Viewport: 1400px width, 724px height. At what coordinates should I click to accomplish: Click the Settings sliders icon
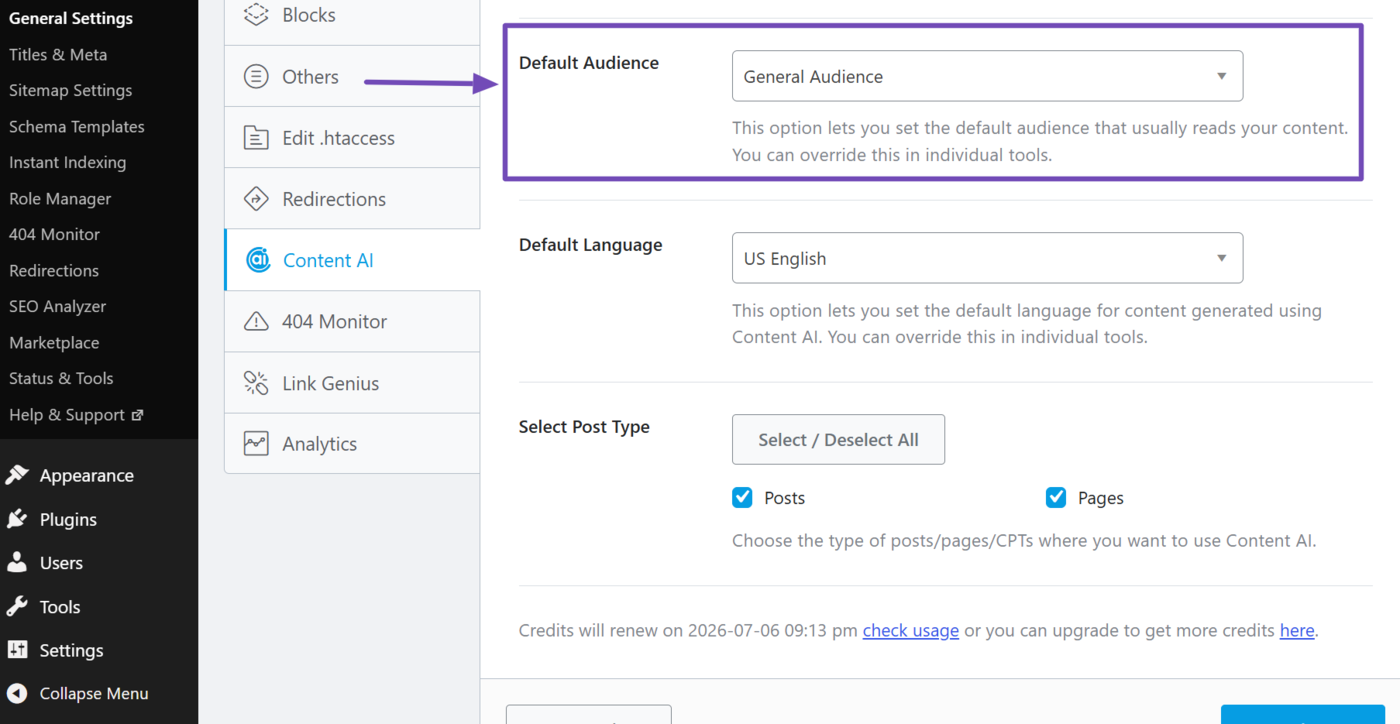tap(17, 650)
